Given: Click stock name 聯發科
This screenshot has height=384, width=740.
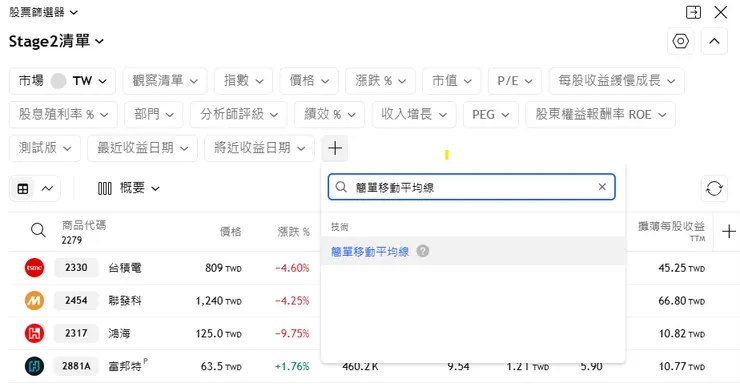Looking at the screenshot, I should click(x=125, y=301).
